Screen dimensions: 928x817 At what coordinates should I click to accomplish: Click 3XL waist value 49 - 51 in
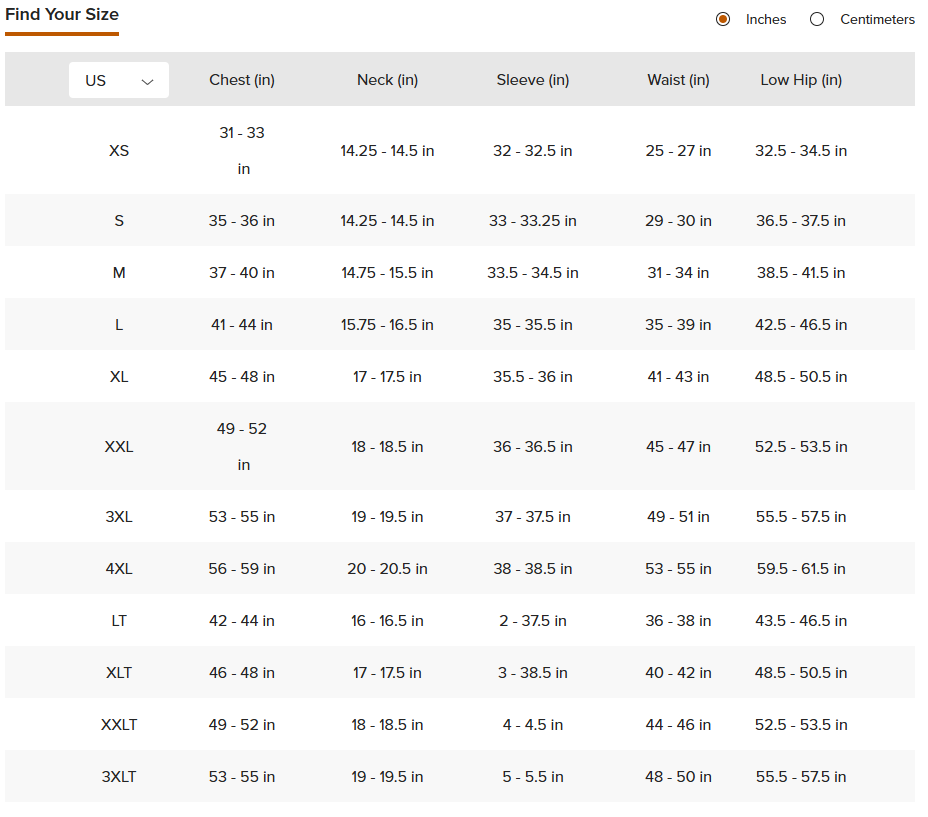(x=678, y=517)
